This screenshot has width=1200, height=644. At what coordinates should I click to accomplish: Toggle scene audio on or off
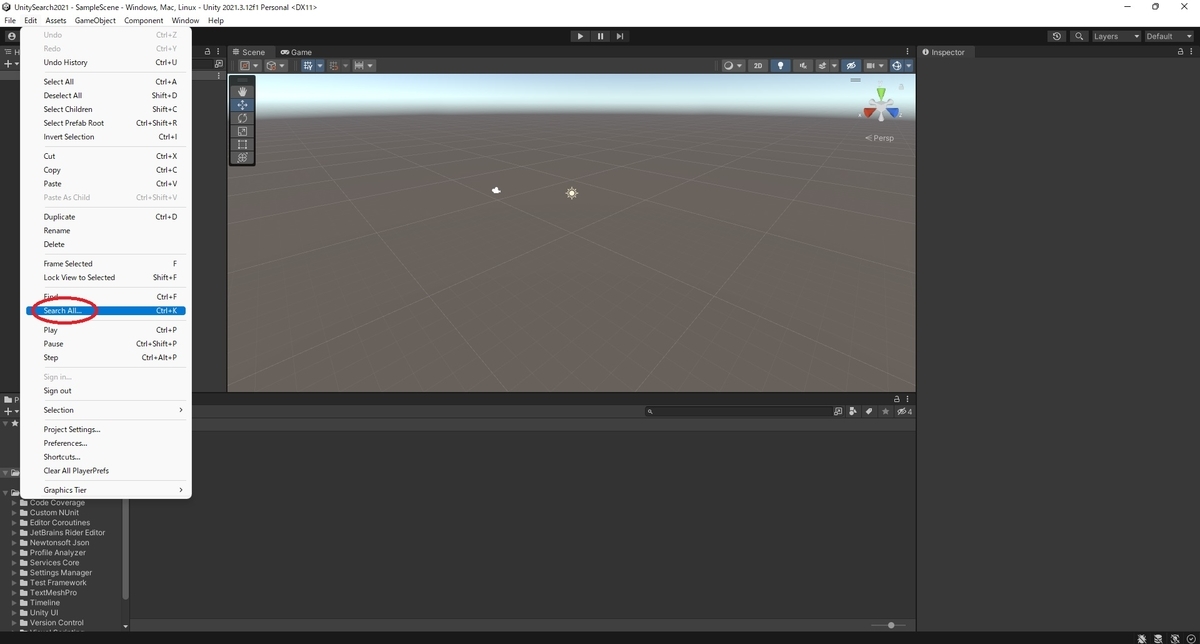coord(803,65)
